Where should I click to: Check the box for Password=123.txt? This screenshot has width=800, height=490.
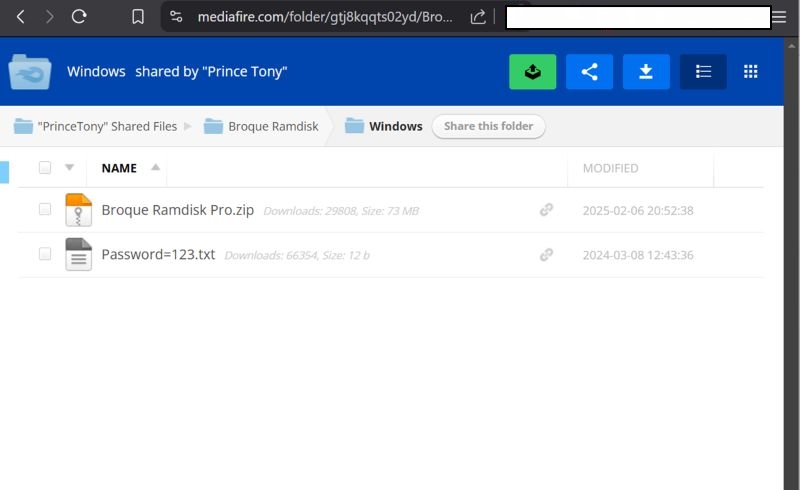[45, 255]
